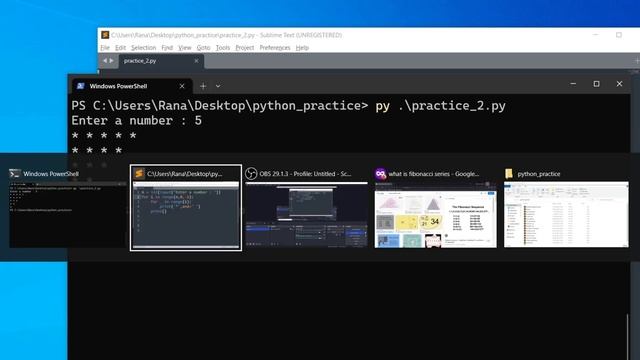Switch to the fibonacci series Google thumbnail

(436, 215)
